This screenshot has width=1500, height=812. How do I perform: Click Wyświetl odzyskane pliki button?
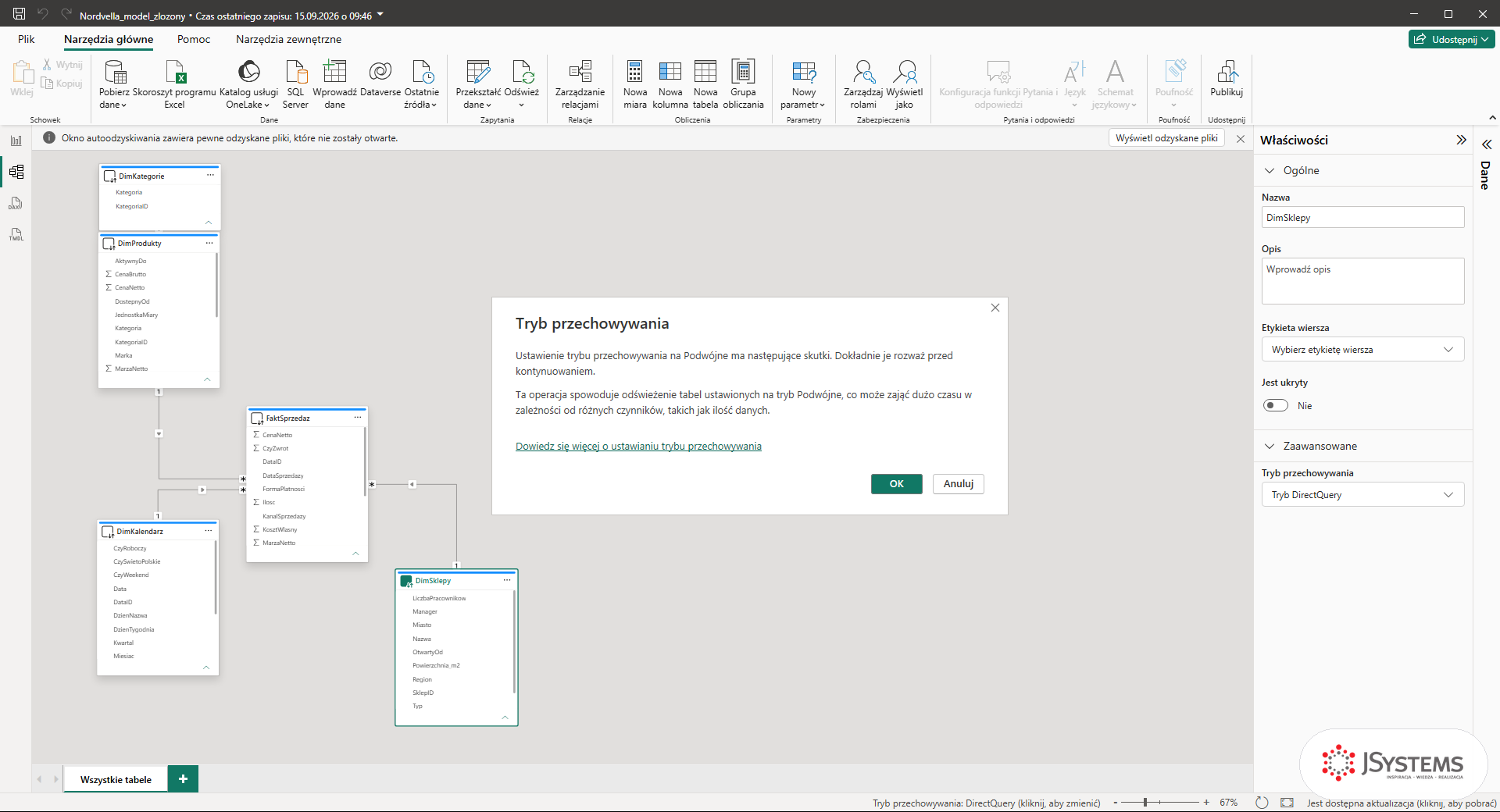(x=1166, y=138)
